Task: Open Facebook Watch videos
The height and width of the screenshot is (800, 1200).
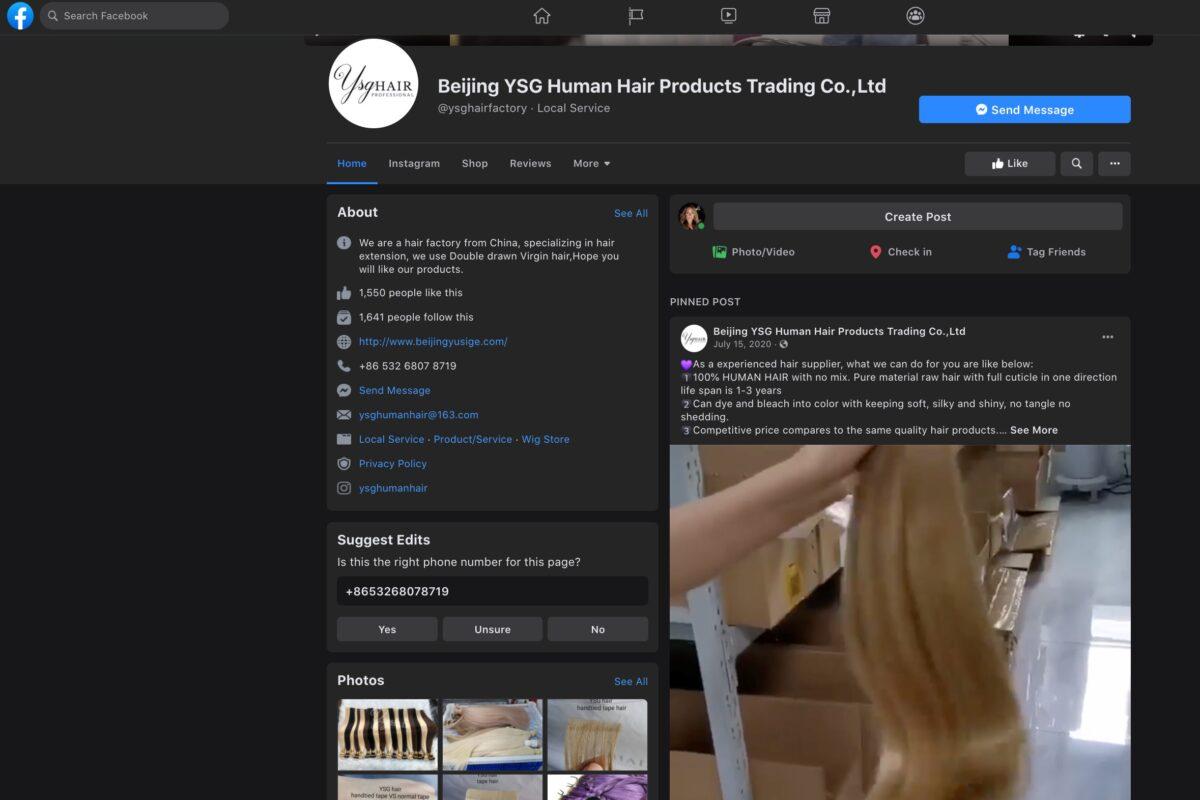Action: pos(728,16)
